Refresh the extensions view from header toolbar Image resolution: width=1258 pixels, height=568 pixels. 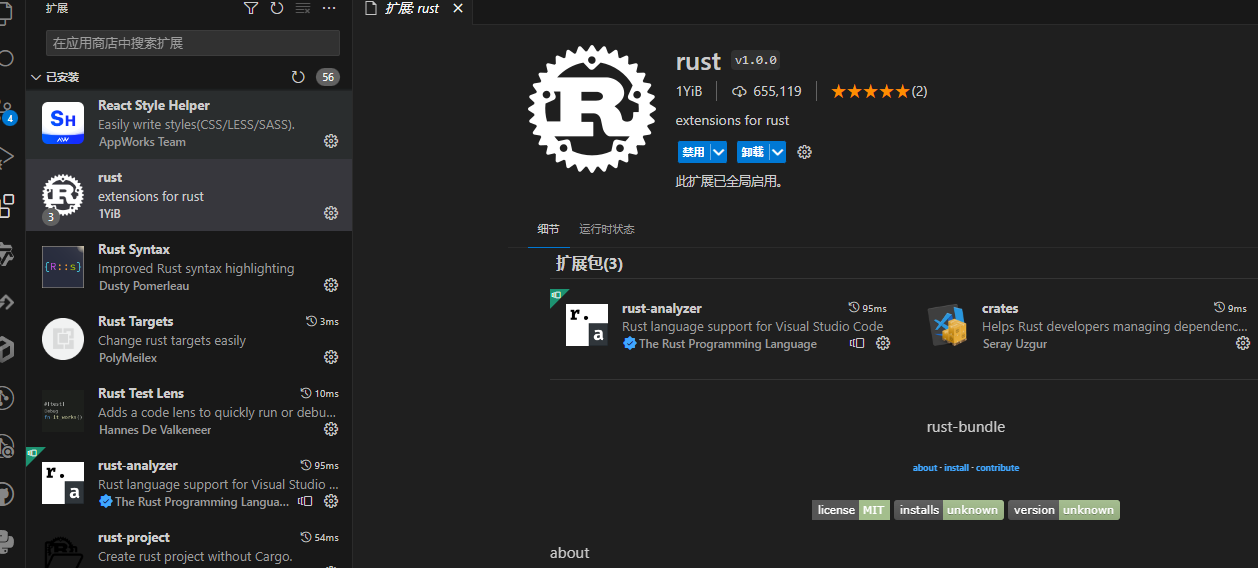[277, 8]
